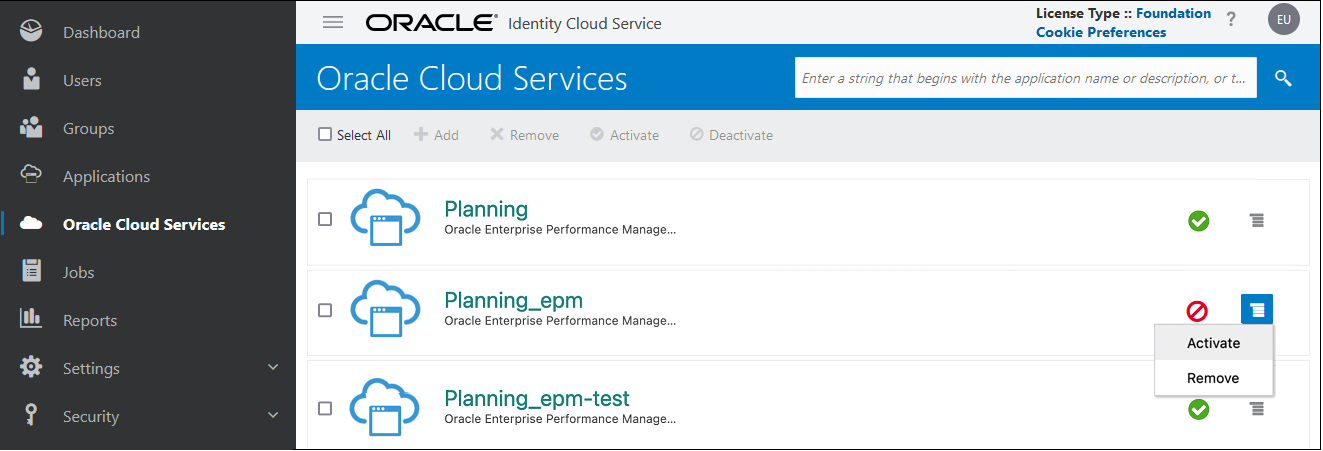Click the Reports bar chart icon
The width and height of the screenshot is (1323, 451).
31,319
